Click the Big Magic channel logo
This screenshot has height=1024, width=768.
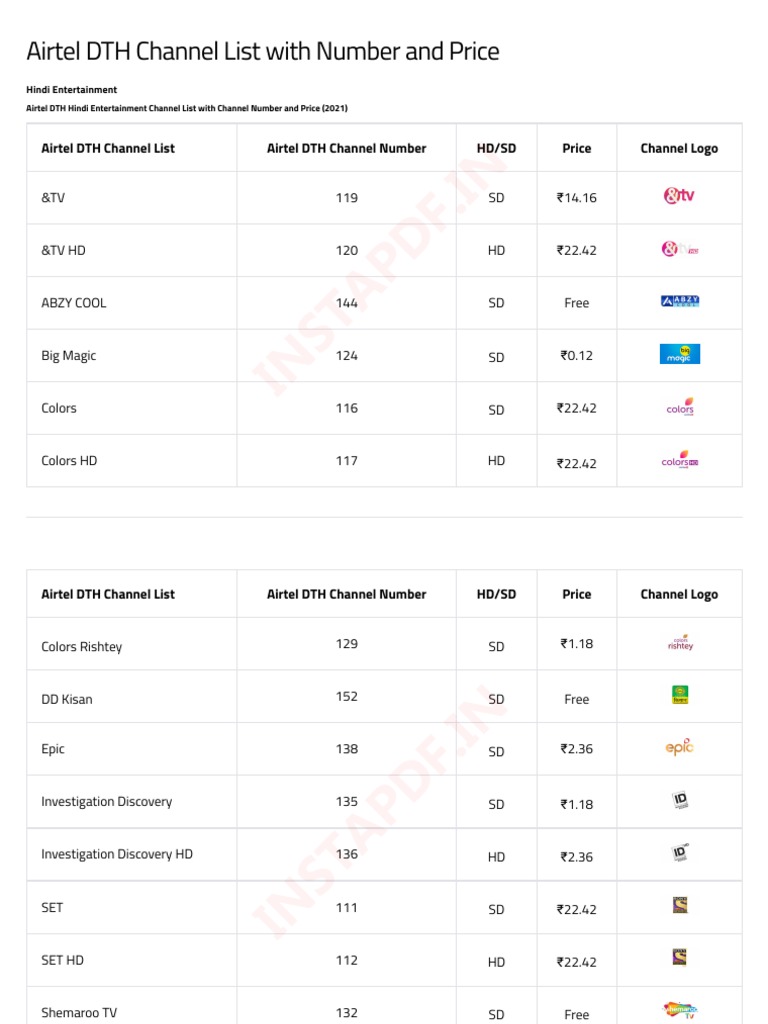coord(679,354)
